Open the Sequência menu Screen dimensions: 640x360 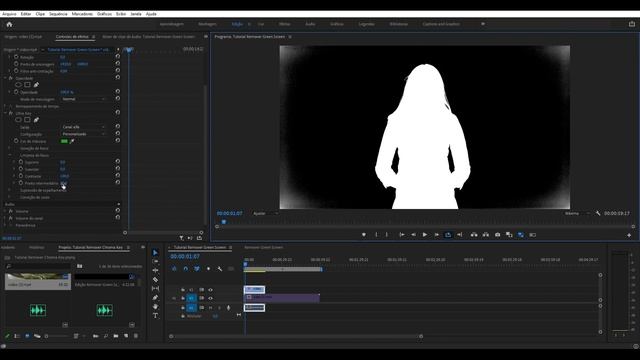[x=58, y=14]
